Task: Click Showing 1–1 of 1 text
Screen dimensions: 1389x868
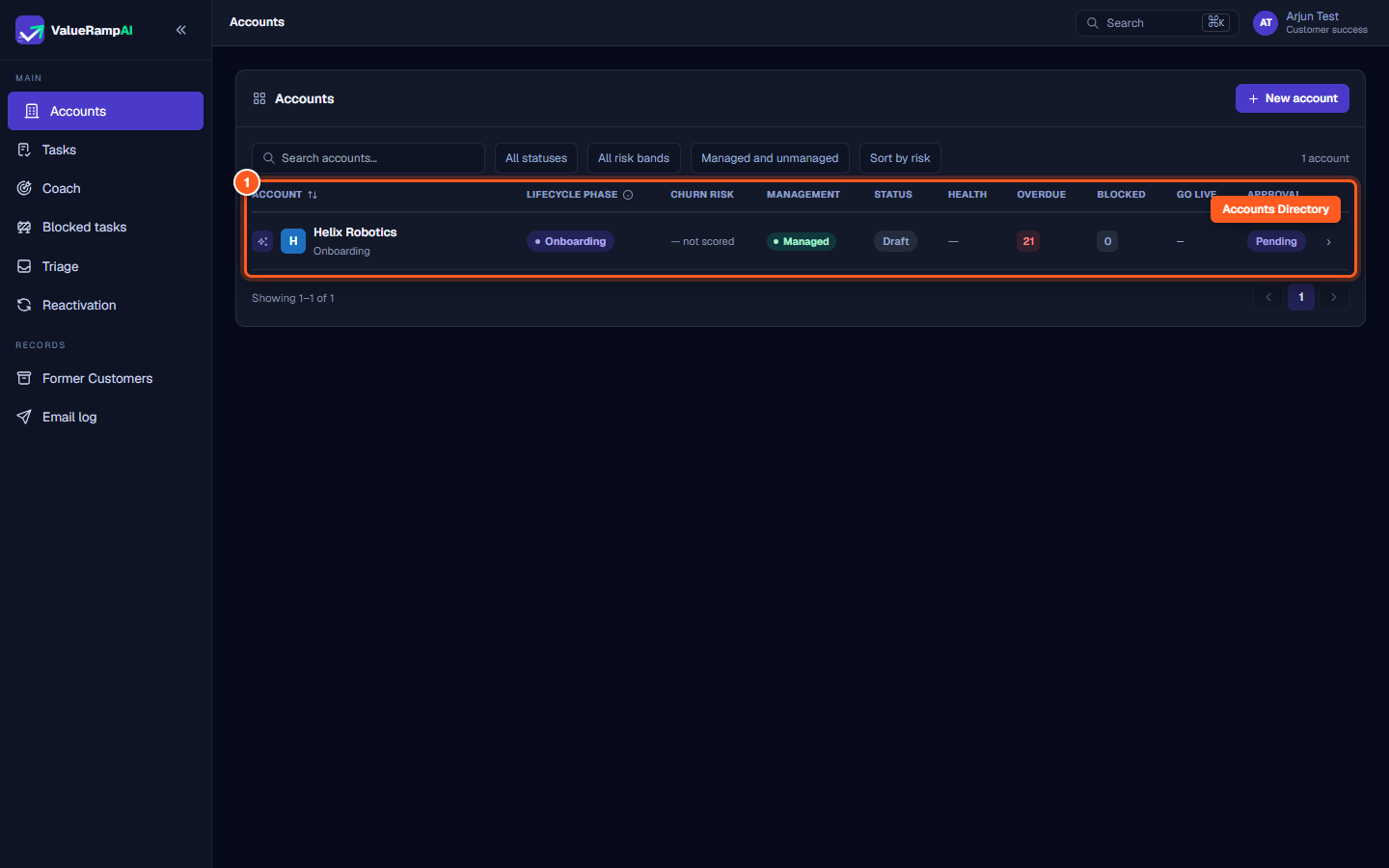Action: 293,298
